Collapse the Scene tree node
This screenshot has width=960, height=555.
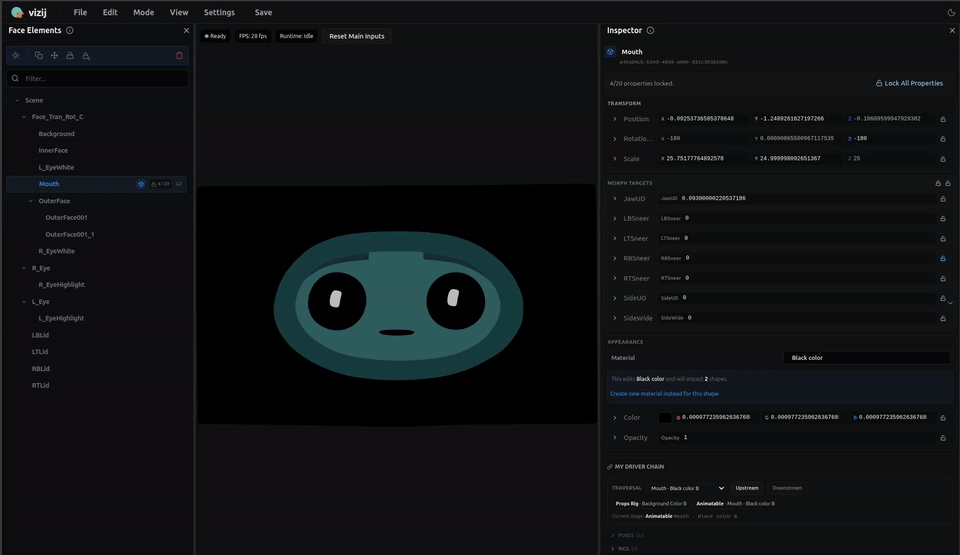tap(17, 100)
